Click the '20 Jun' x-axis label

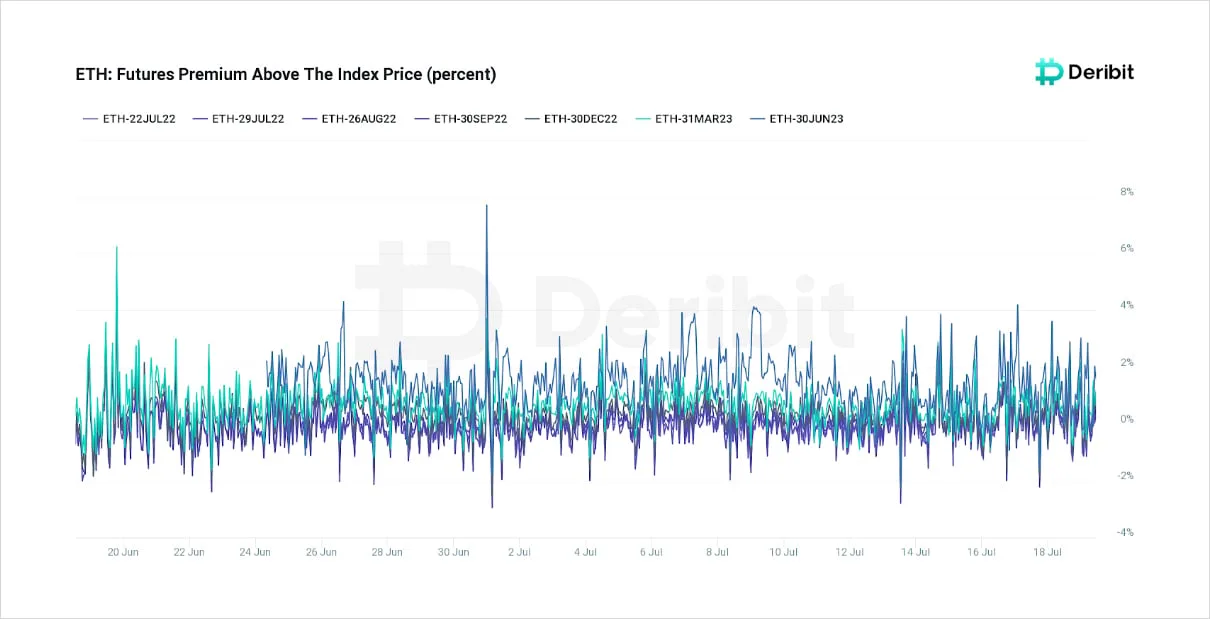pyautogui.click(x=123, y=551)
